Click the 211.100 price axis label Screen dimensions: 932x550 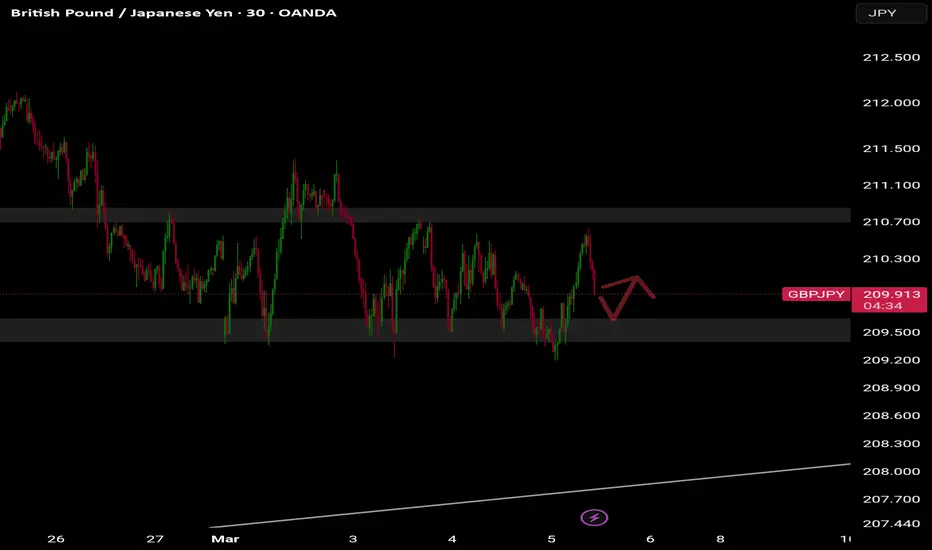[x=891, y=186]
